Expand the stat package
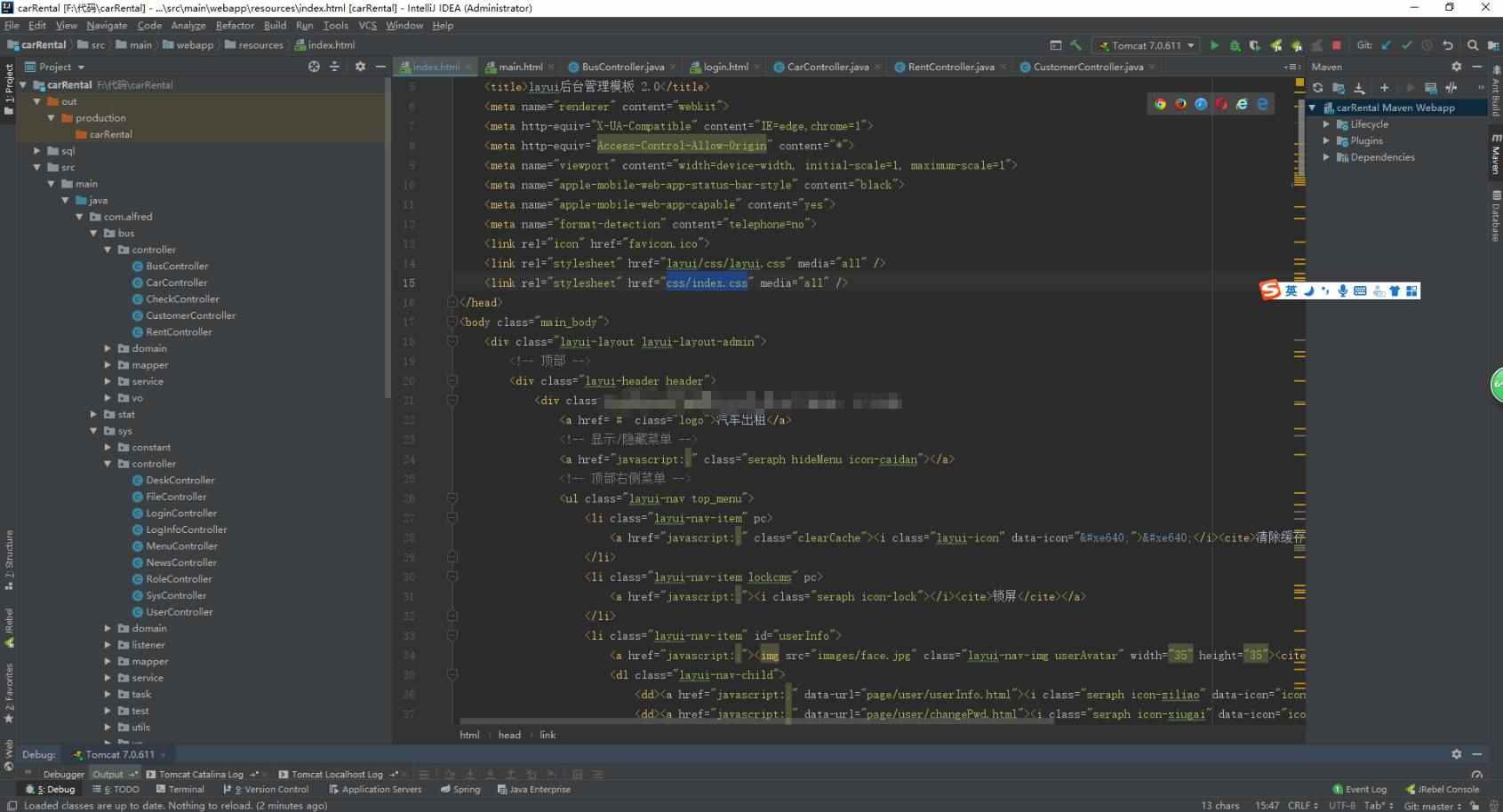1503x812 pixels. [94, 414]
